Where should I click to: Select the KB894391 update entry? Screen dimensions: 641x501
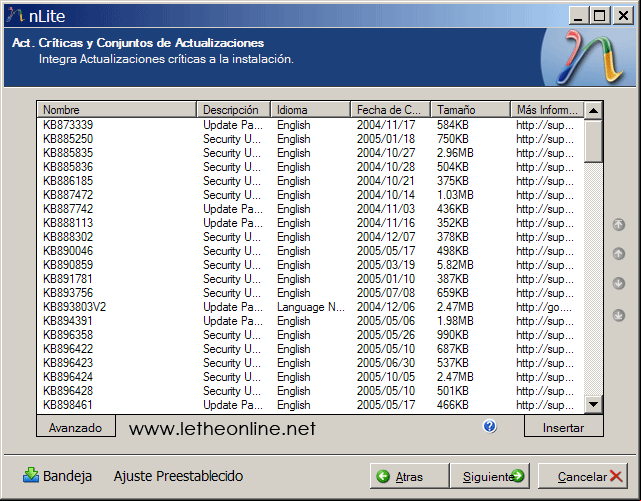[x=311, y=321]
